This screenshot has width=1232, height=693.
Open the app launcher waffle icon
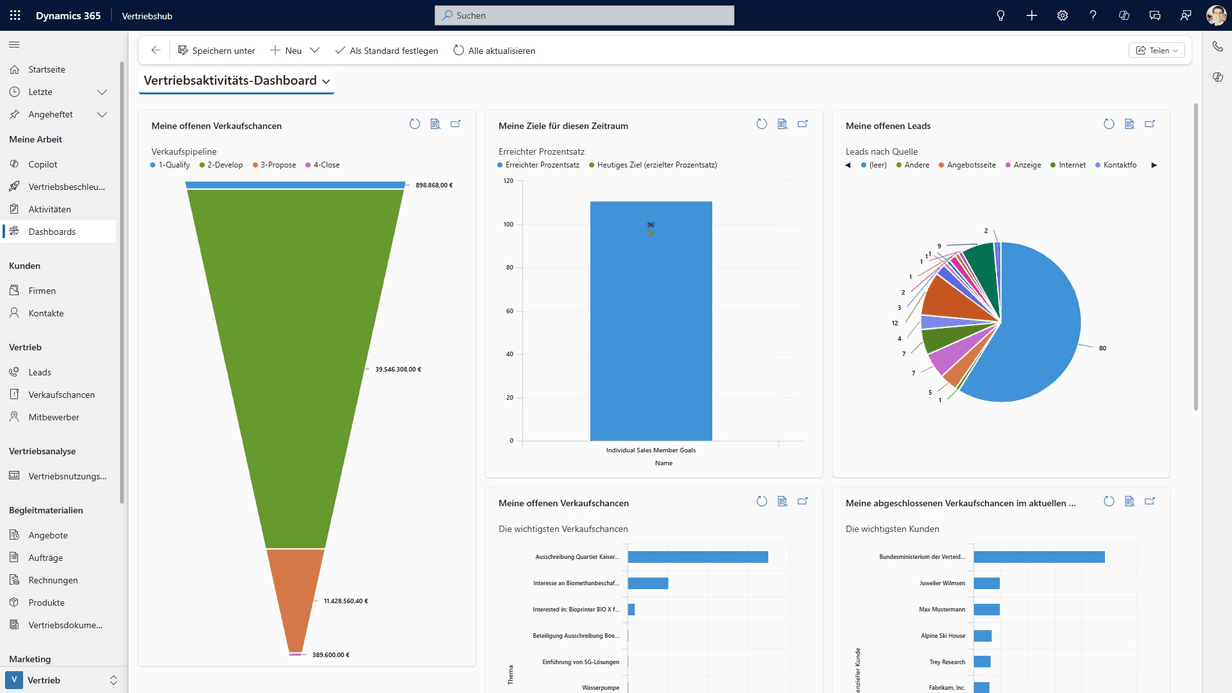coord(15,16)
